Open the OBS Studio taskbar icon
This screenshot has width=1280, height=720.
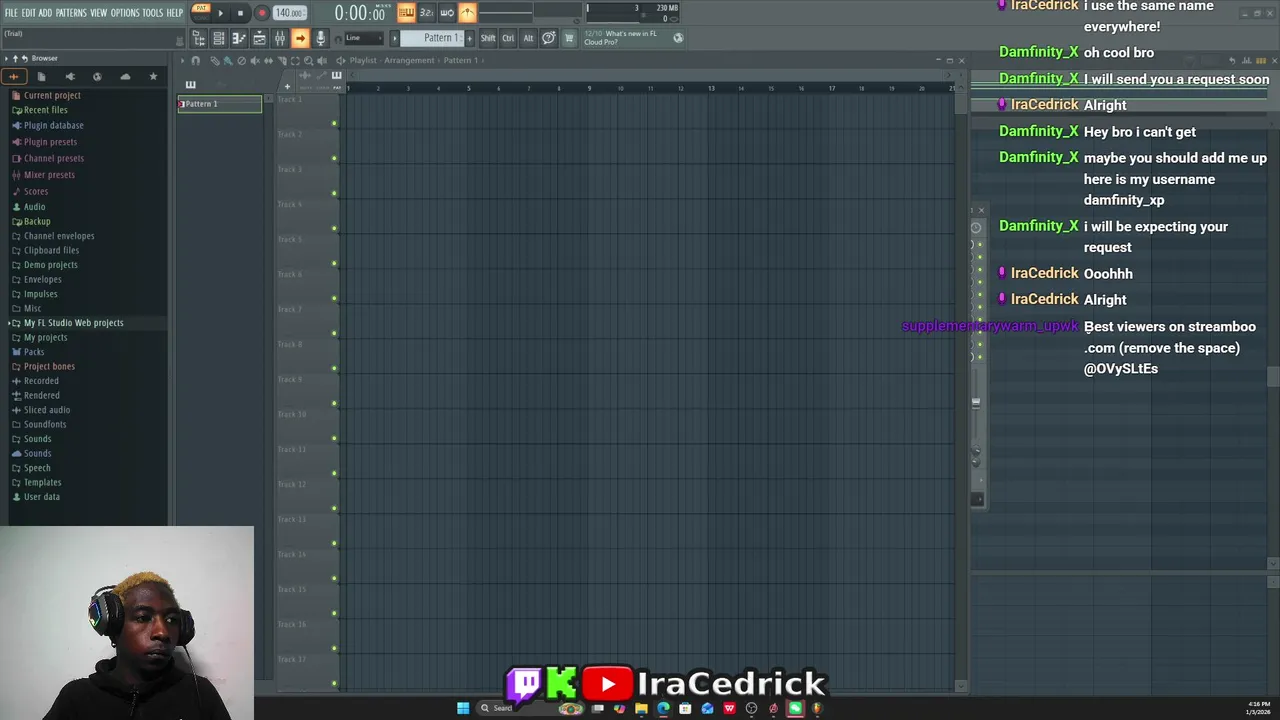pyautogui.click(x=751, y=708)
